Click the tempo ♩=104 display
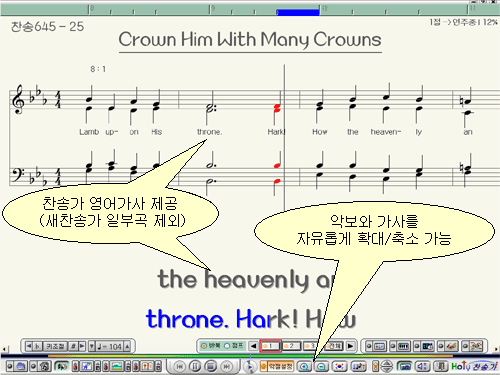Screen dimensions: 500x375 point(110,346)
